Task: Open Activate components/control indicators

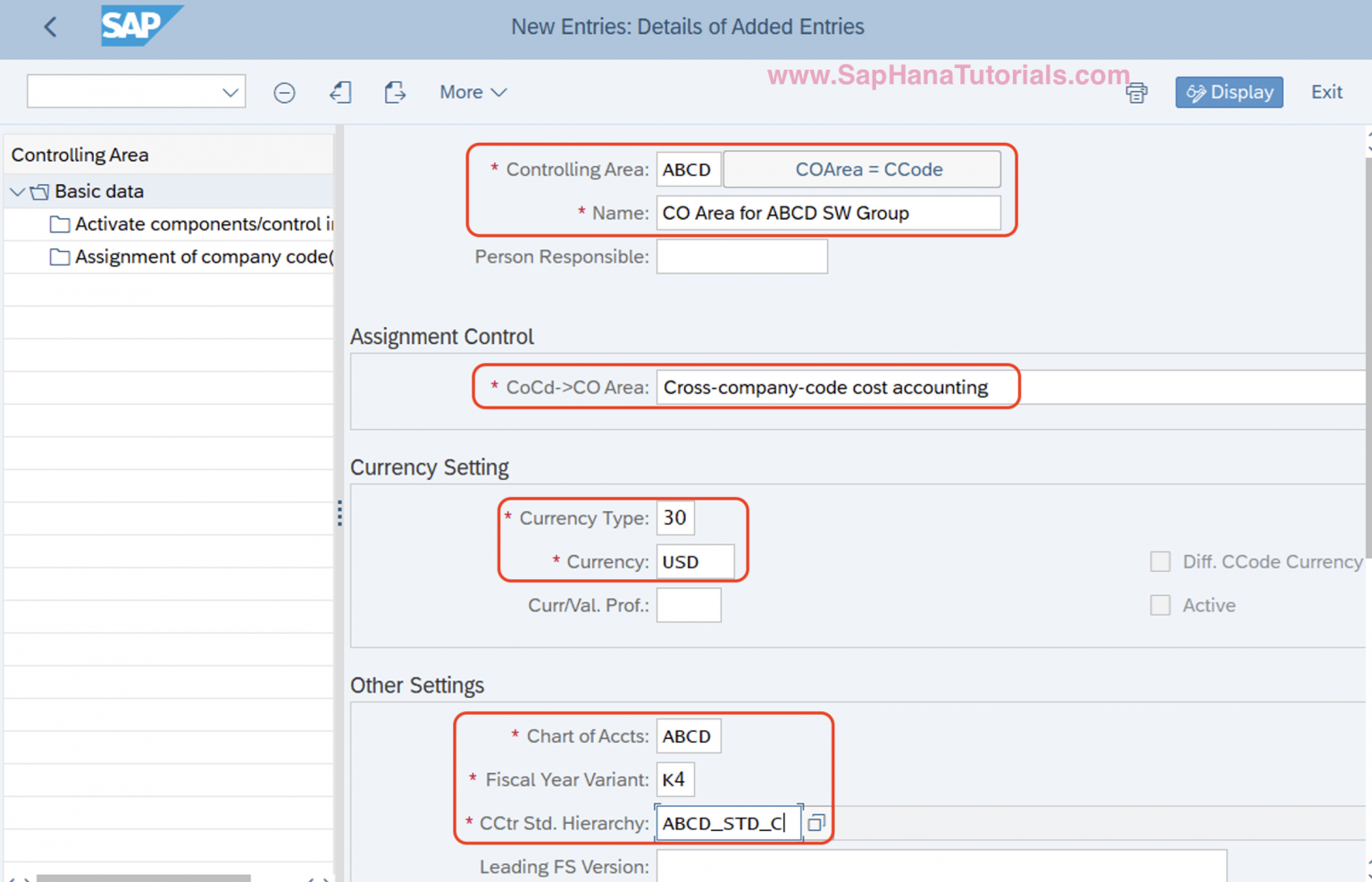Action: point(204,224)
